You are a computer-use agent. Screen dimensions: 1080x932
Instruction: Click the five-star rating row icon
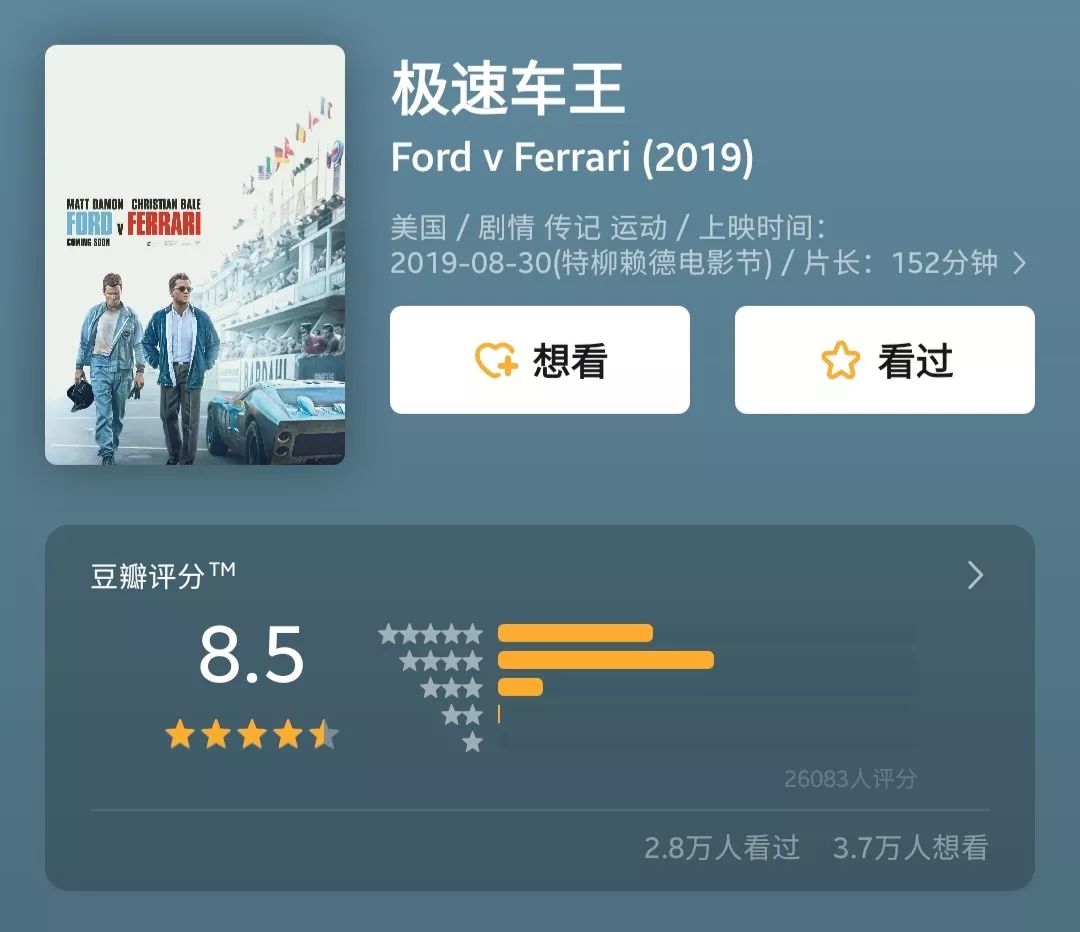(431, 634)
